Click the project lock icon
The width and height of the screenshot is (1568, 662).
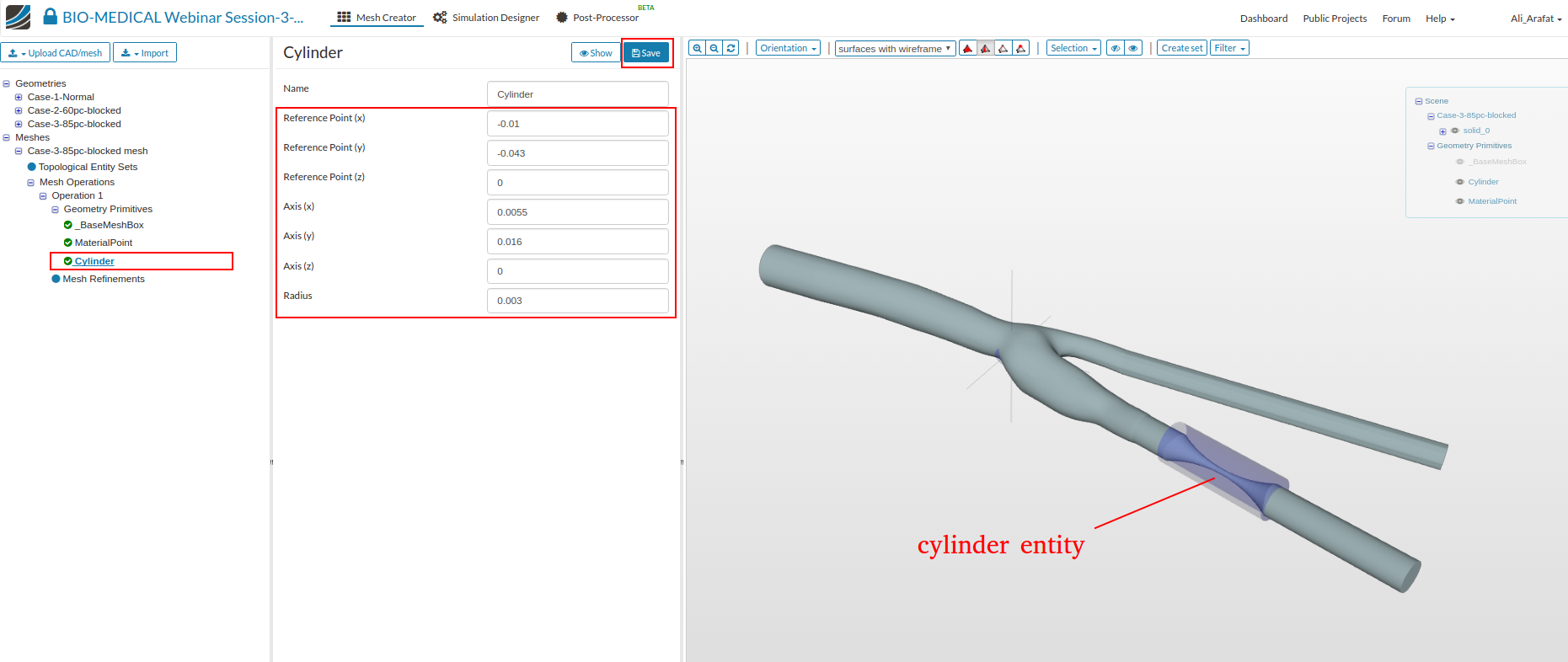51,17
